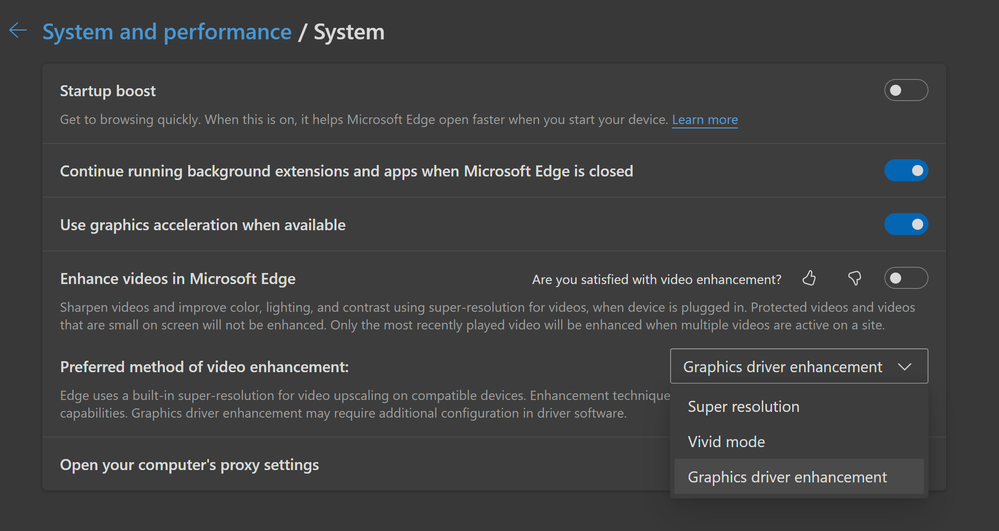Choose Vivid mode from the list

point(799,442)
